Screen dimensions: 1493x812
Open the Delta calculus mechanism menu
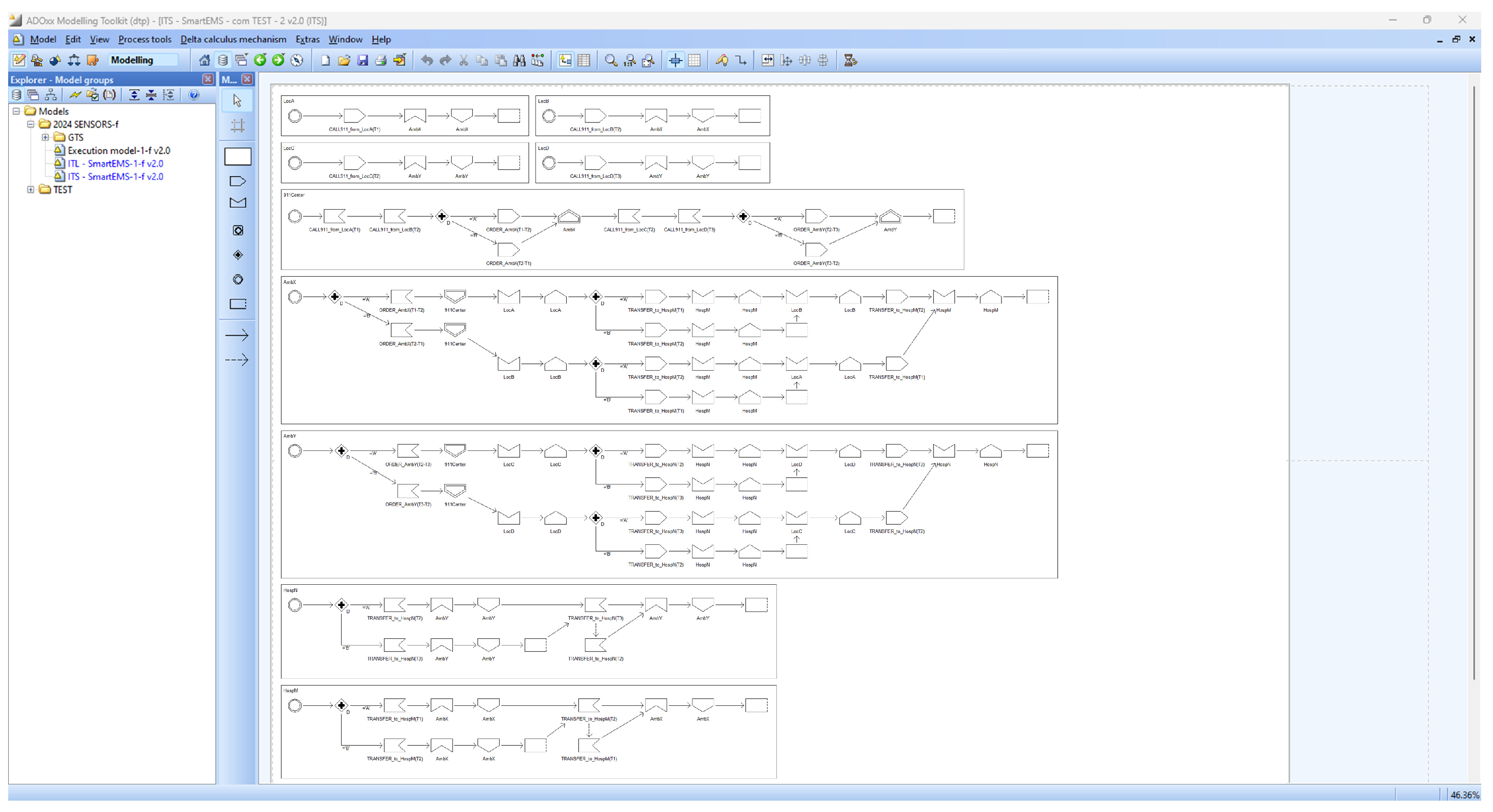coord(233,39)
